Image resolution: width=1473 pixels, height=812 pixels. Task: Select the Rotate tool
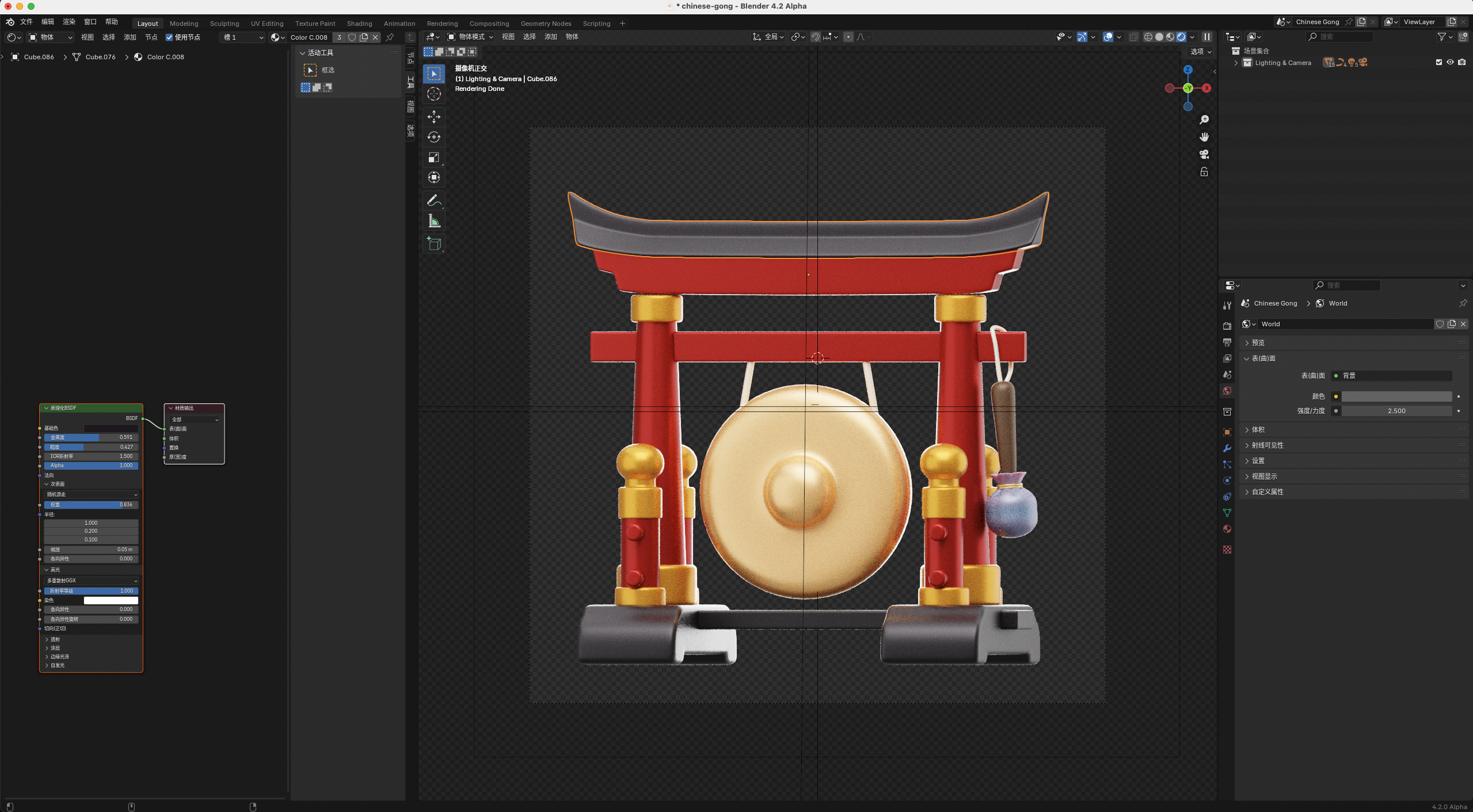click(x=434, y=137)
